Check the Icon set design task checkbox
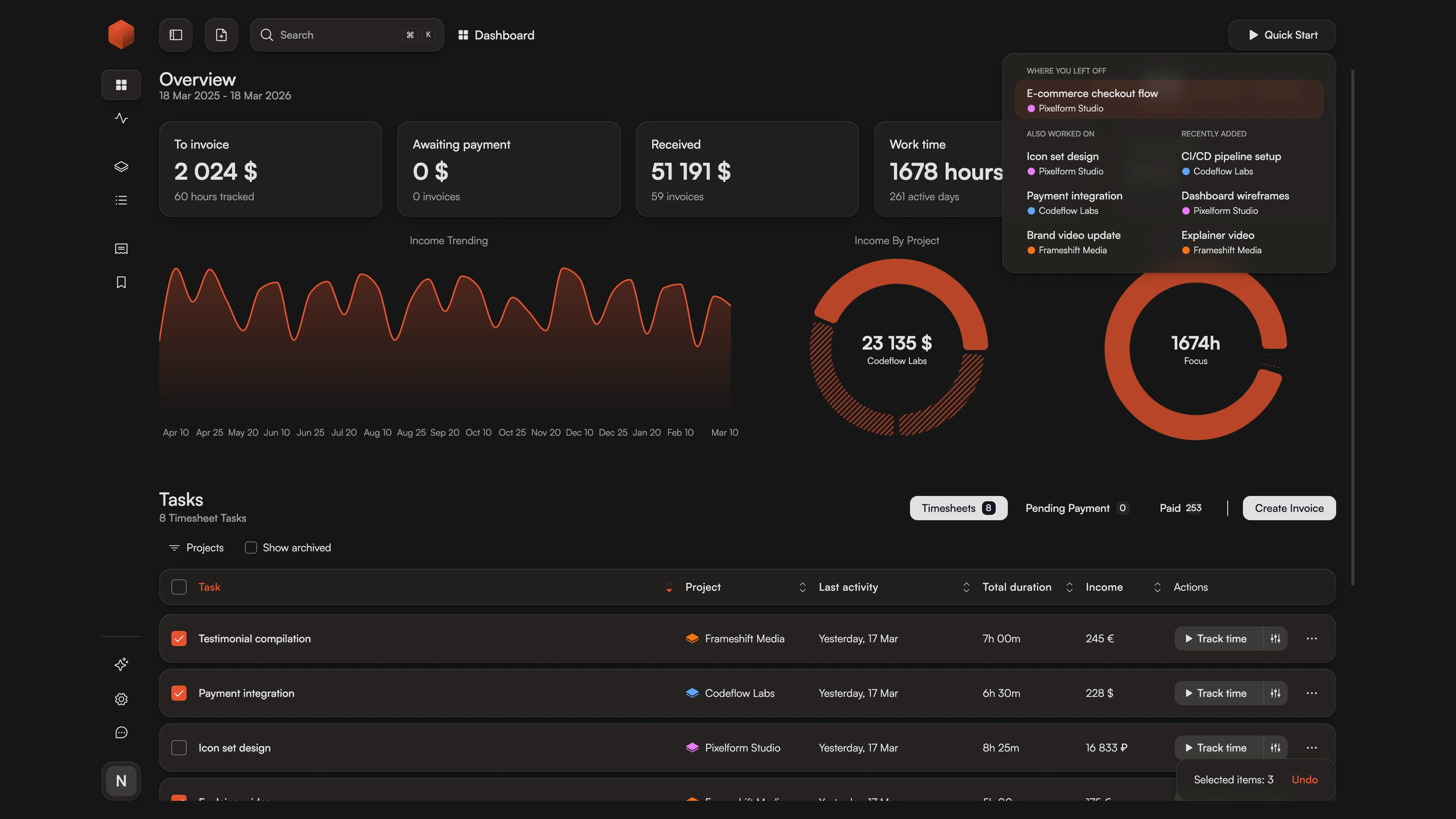Viewport: 1456px width, 819px height. [x=179, y=747]
